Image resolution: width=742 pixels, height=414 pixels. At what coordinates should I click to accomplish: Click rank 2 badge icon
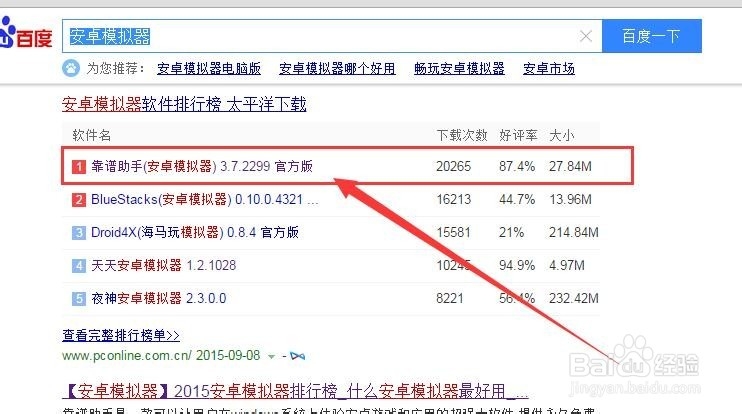pyautogui.click(x=79, y=200)
